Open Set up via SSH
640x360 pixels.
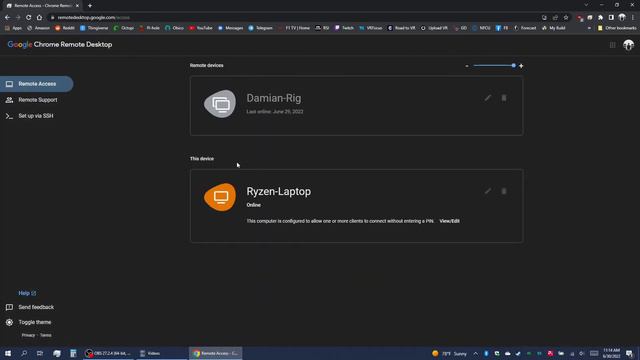click(37, 116)
